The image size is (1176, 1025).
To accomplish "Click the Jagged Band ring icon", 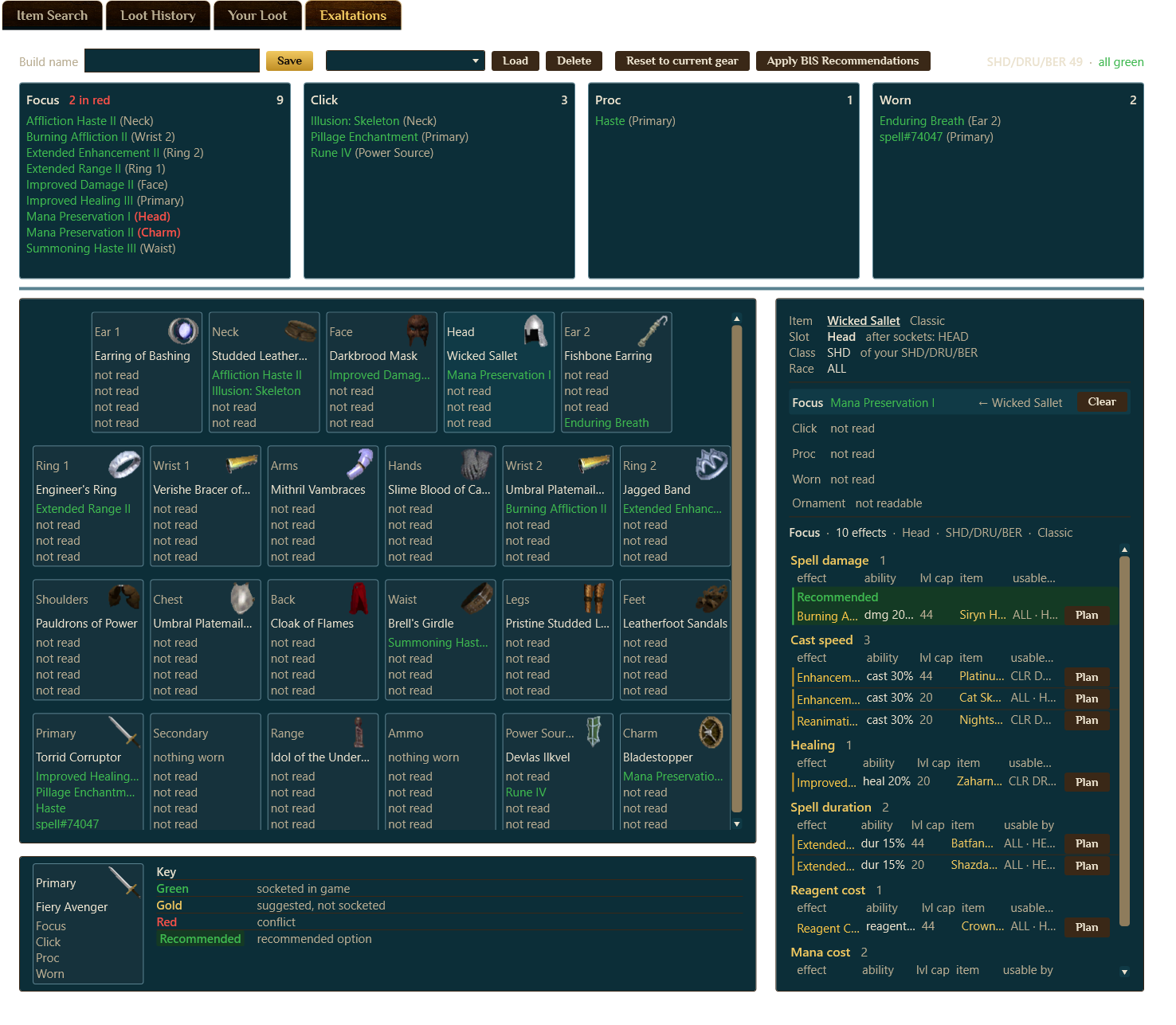I will pyautogui.click(x=711, y=464).
